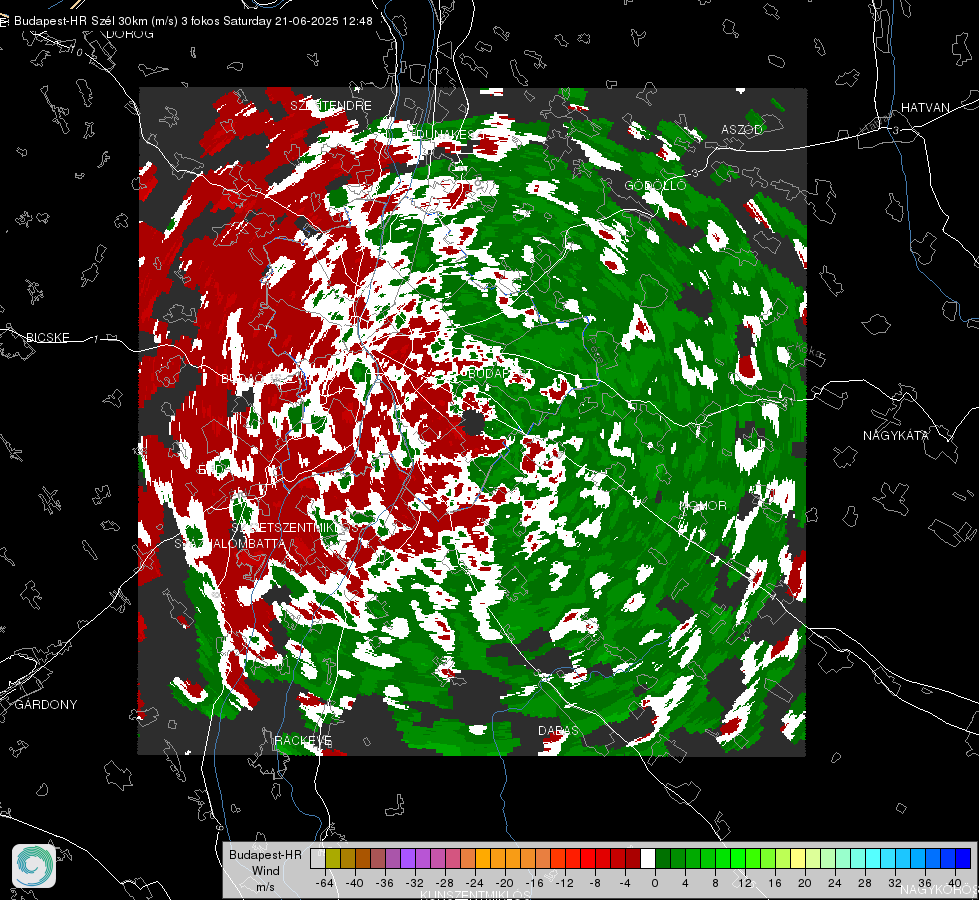Click the '-28' legend scale value
Screen dimensions: 979x900
[445, 883]
